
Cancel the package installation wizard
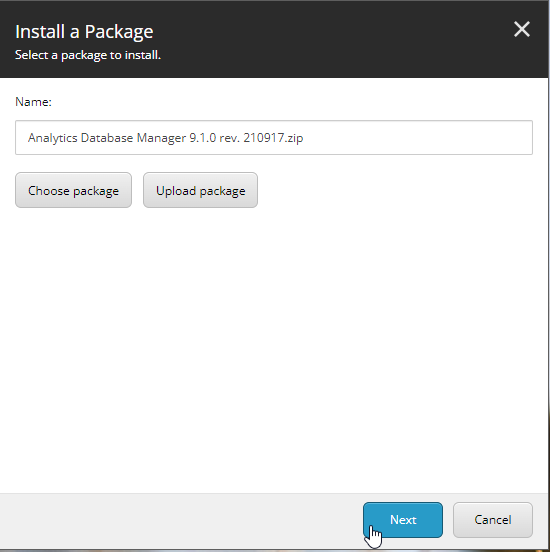[x=493, y=520]
